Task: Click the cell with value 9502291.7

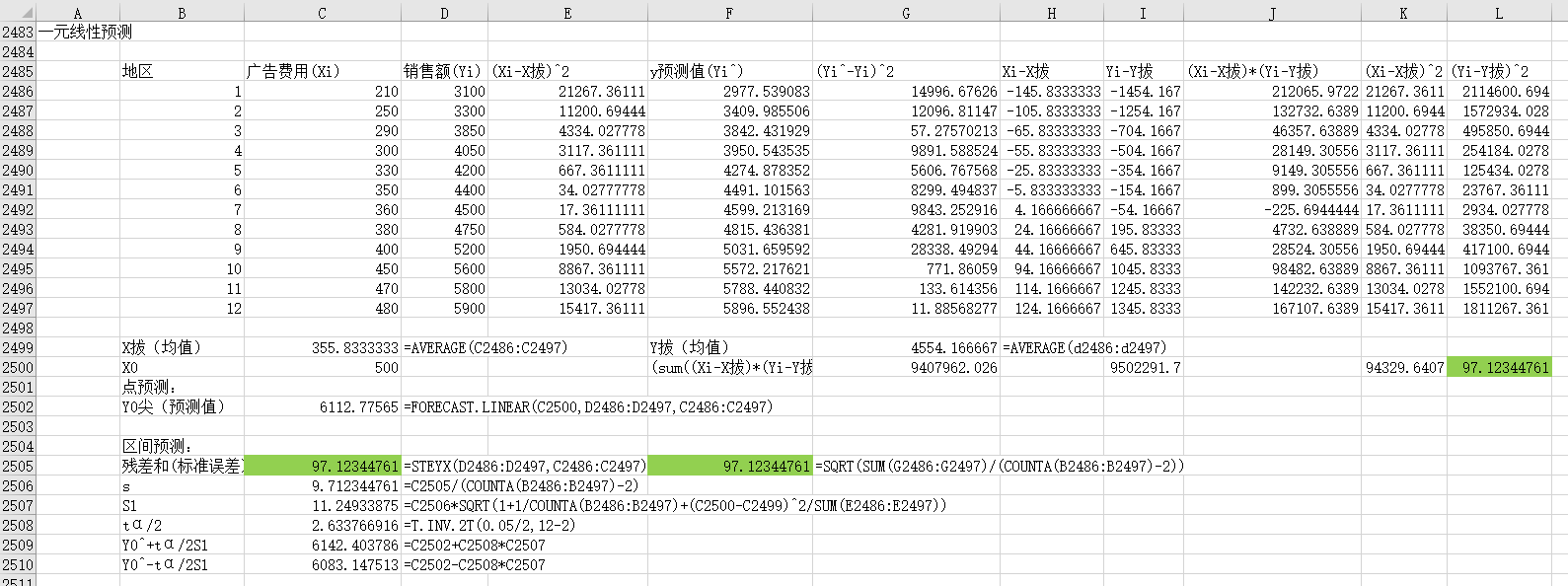Action: point(1145,367)
